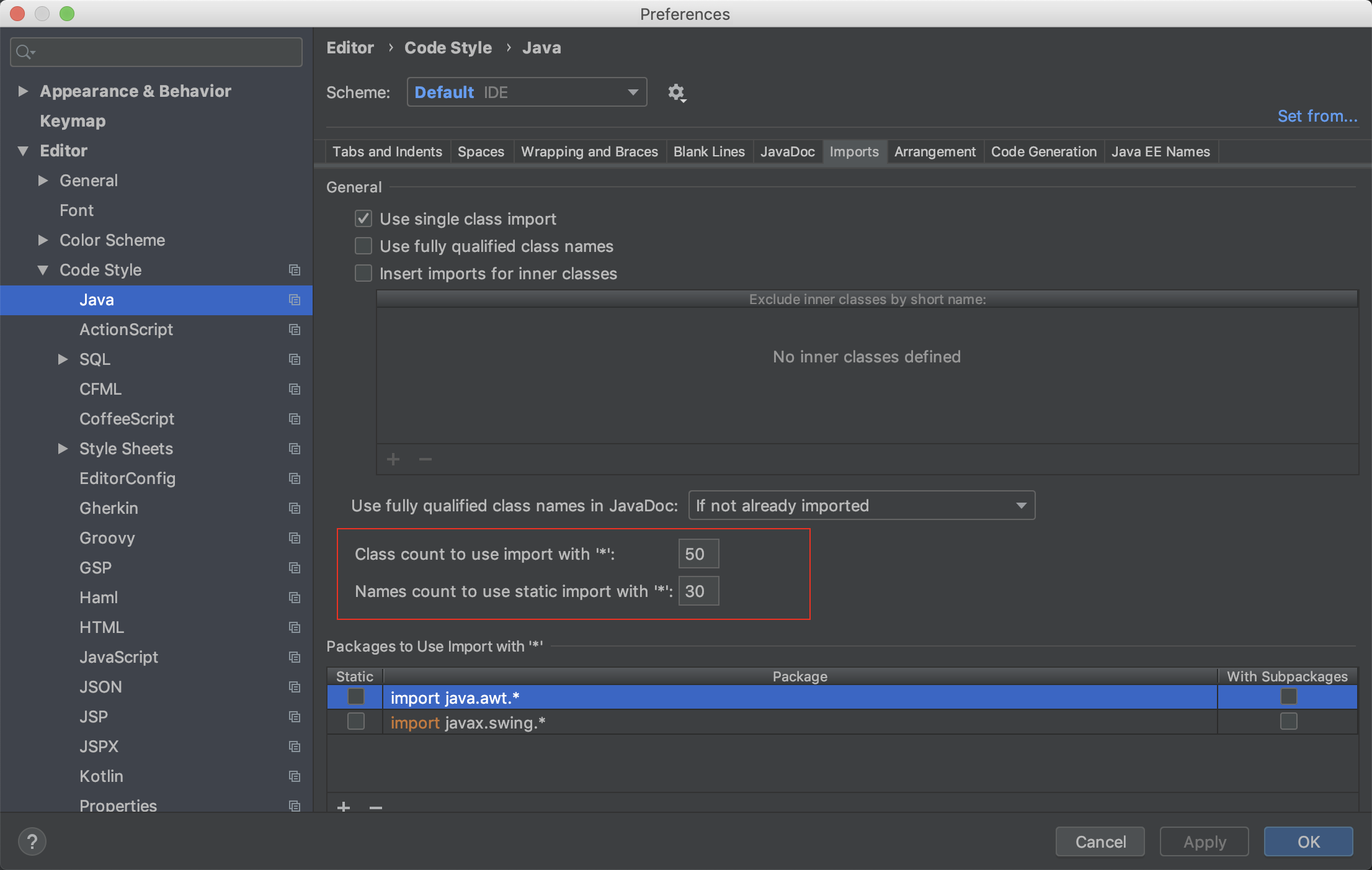Uncheck Use single class import
Viewport: 1372px width, 870px height.
[x=363, y=219]
